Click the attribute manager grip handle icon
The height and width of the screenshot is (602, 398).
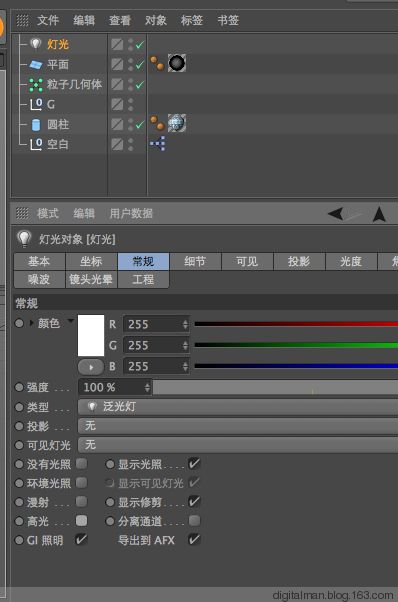tap(22, 213)
